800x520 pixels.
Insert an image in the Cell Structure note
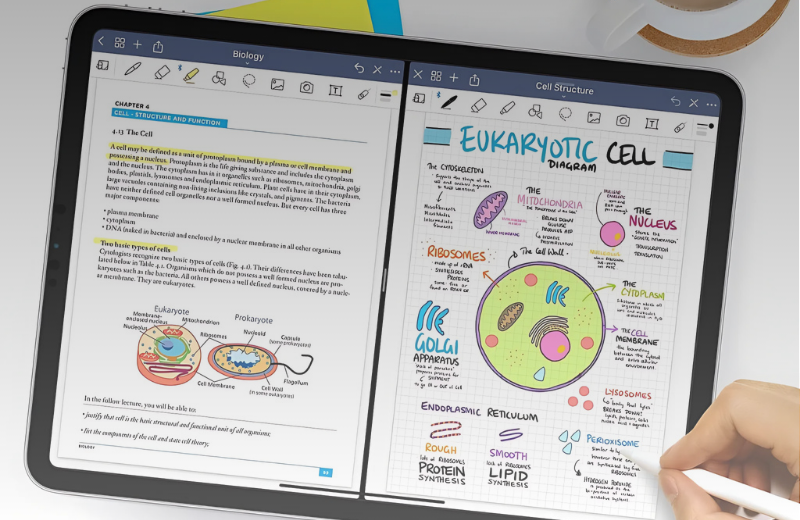(594, 117)
